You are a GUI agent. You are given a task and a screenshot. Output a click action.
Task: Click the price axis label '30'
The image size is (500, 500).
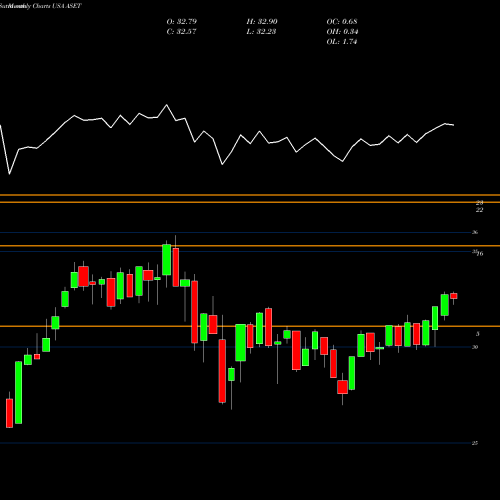pos(475,347)
